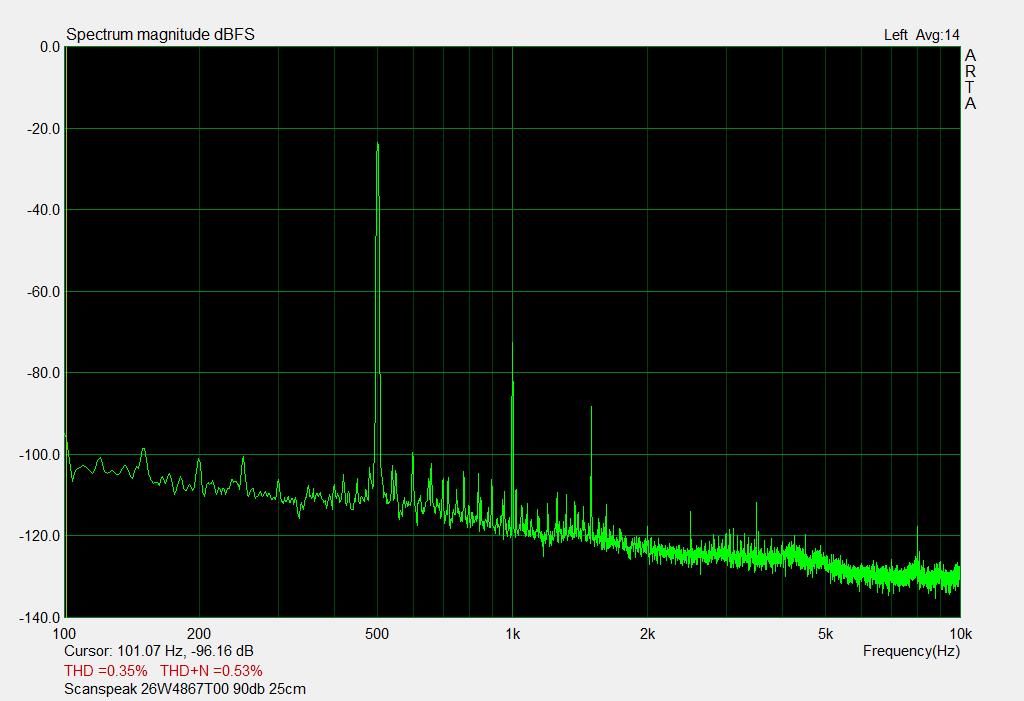
Task: Click the 500 Hz fundamental peak tip
Action: (377, 145)
